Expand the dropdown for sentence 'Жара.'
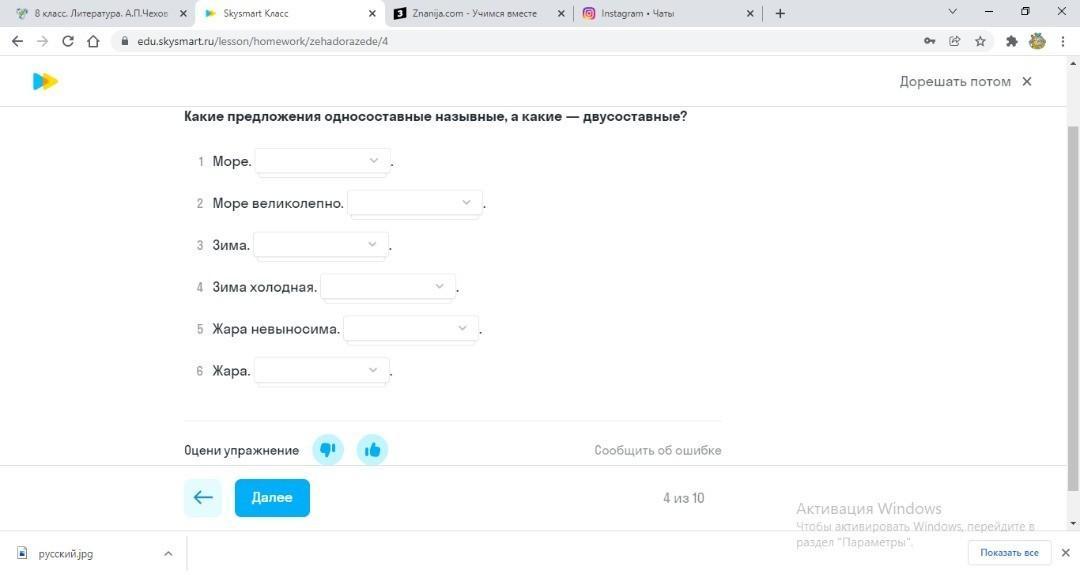1080x575 pixels. pos(322,370)
